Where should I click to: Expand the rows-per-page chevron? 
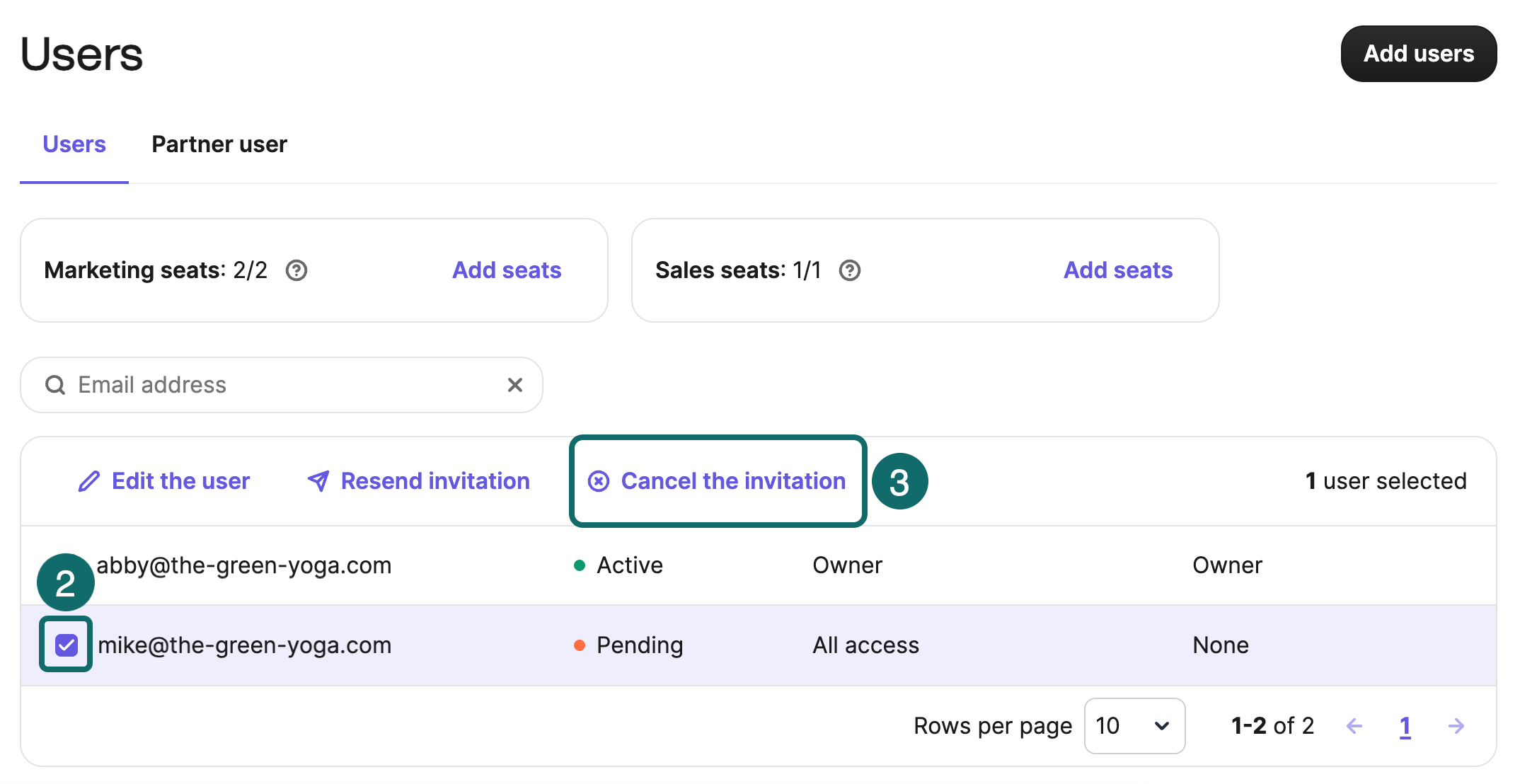1161,726
